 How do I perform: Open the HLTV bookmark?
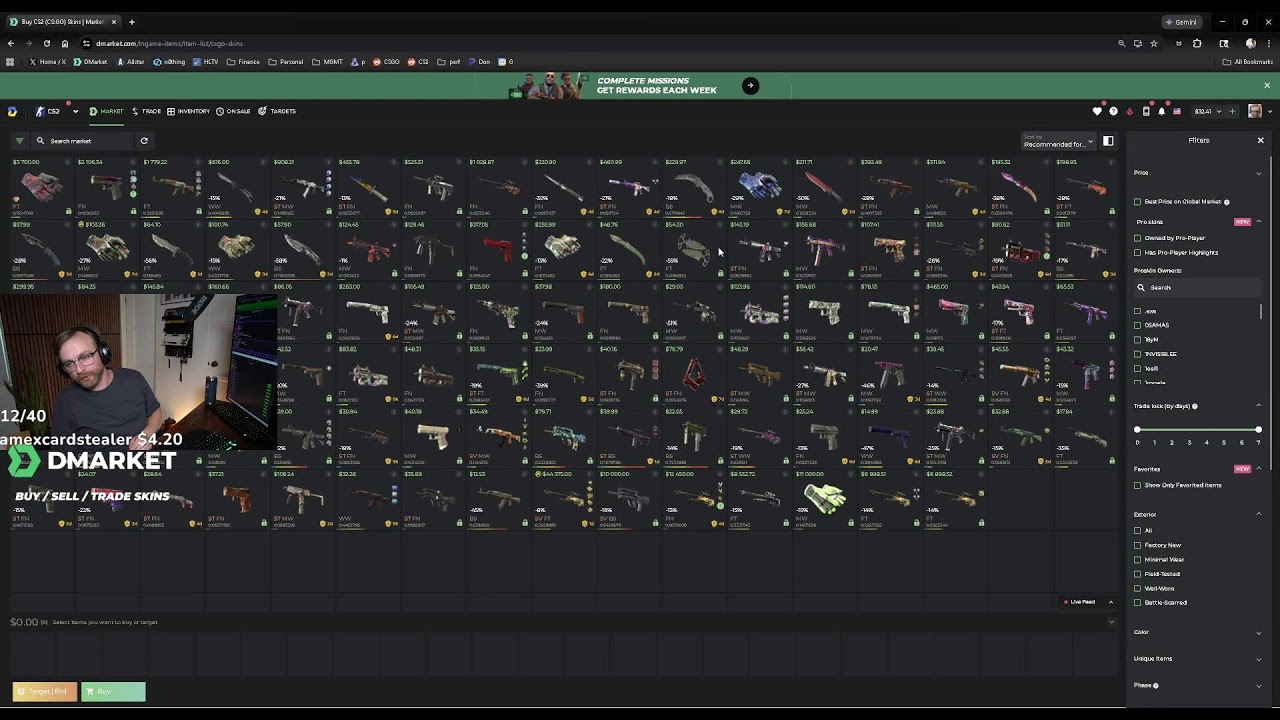click(x=205, y=62)
